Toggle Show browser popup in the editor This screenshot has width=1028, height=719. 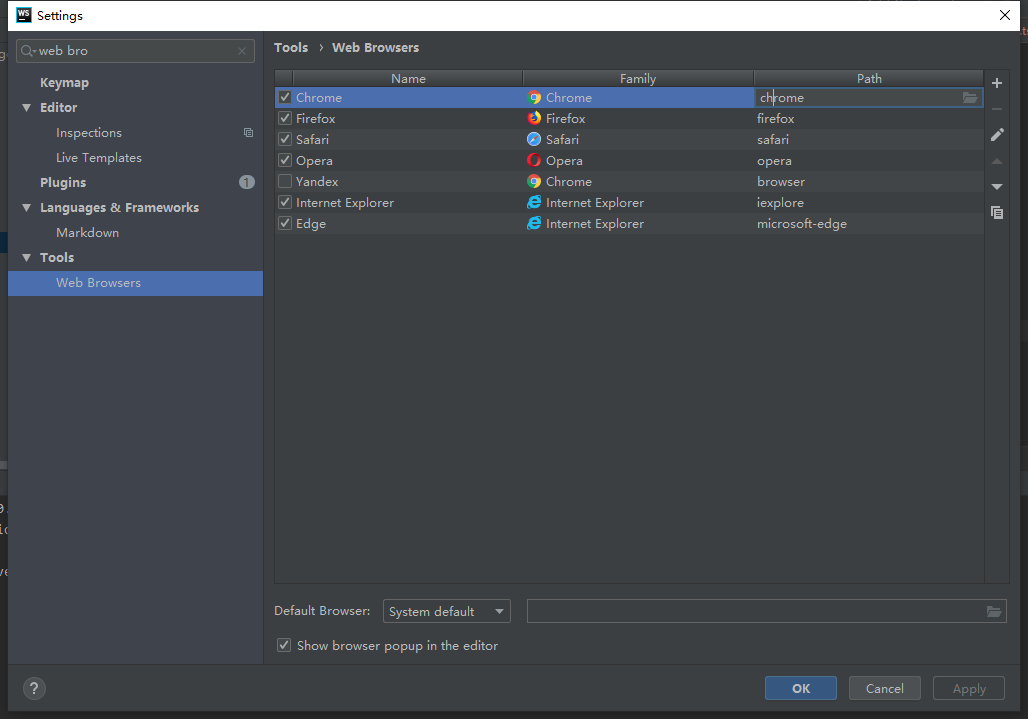[284, 646]
